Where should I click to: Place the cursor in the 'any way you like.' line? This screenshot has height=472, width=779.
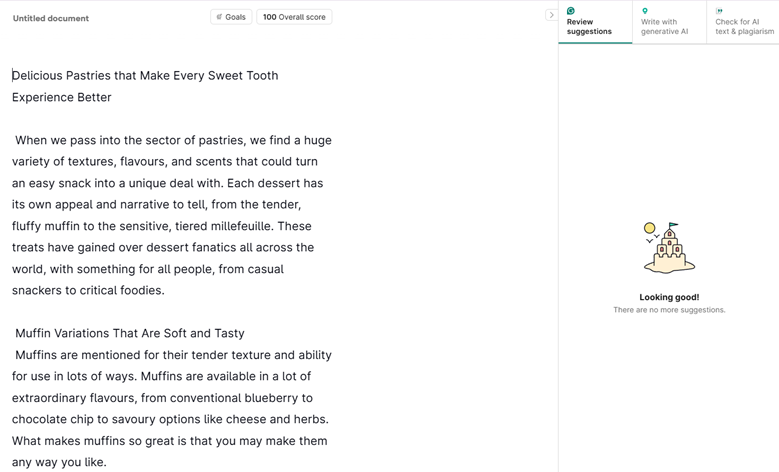tap(59, 462)
